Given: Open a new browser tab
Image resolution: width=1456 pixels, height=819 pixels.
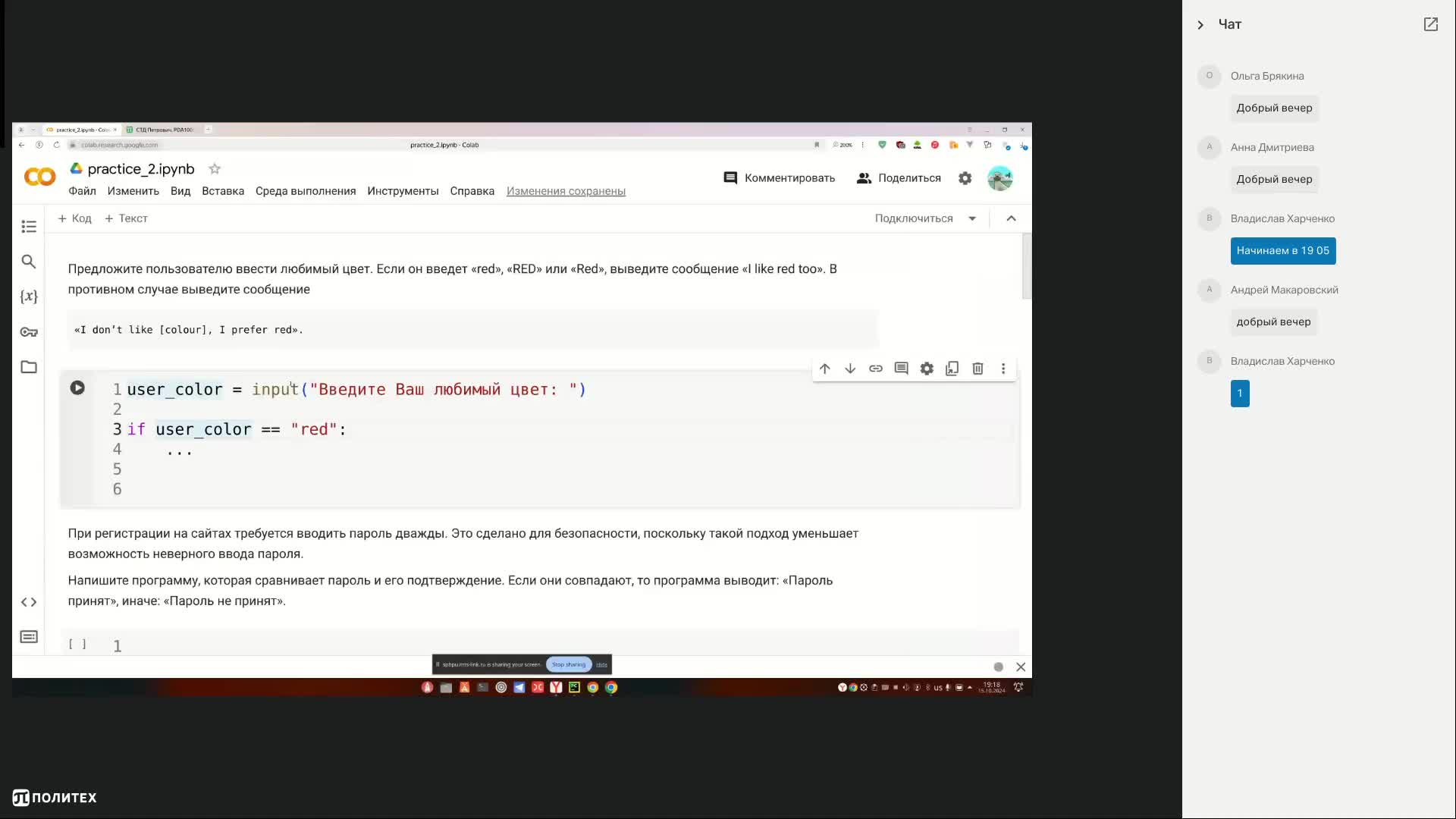Looking at the screenshot, I should pyautogui.click(x=209, y=130).
